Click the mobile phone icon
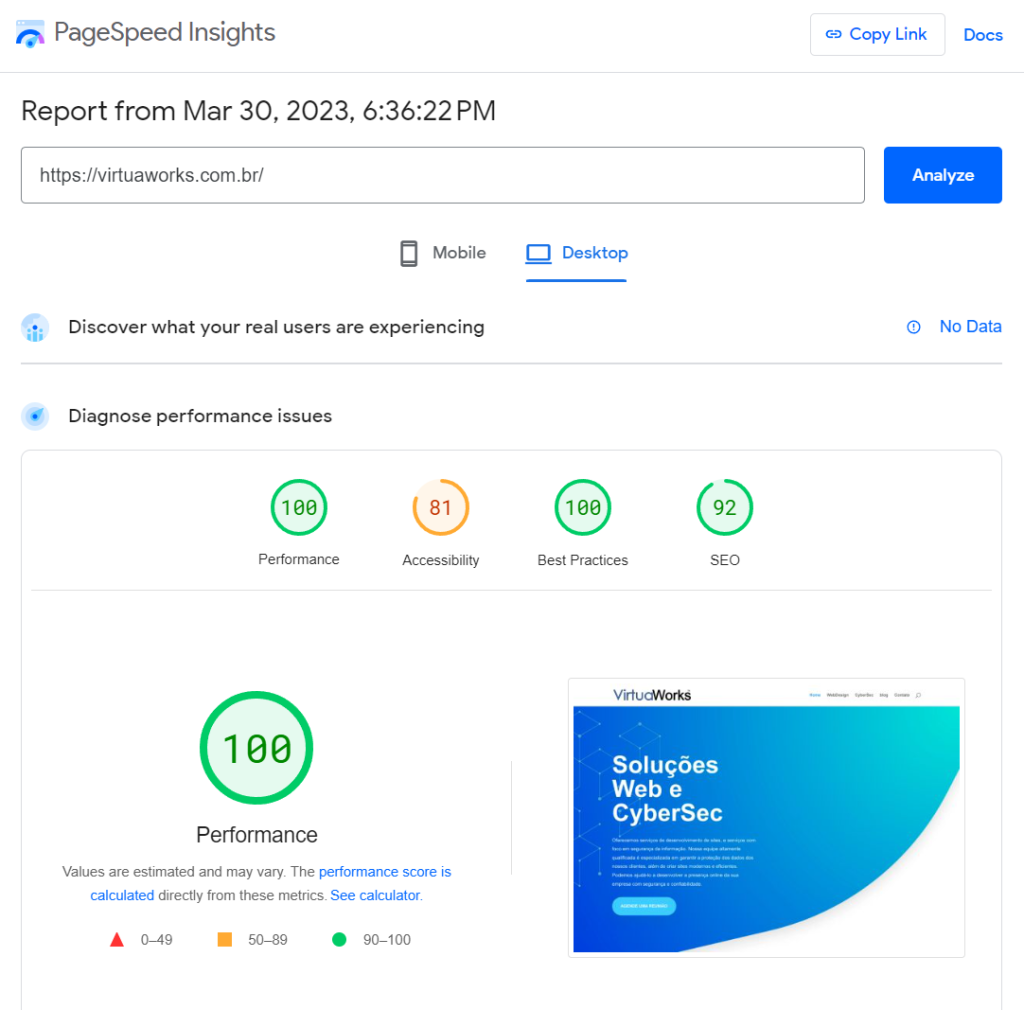The height and width of the screenshot is (1010, 1024). 409,253
